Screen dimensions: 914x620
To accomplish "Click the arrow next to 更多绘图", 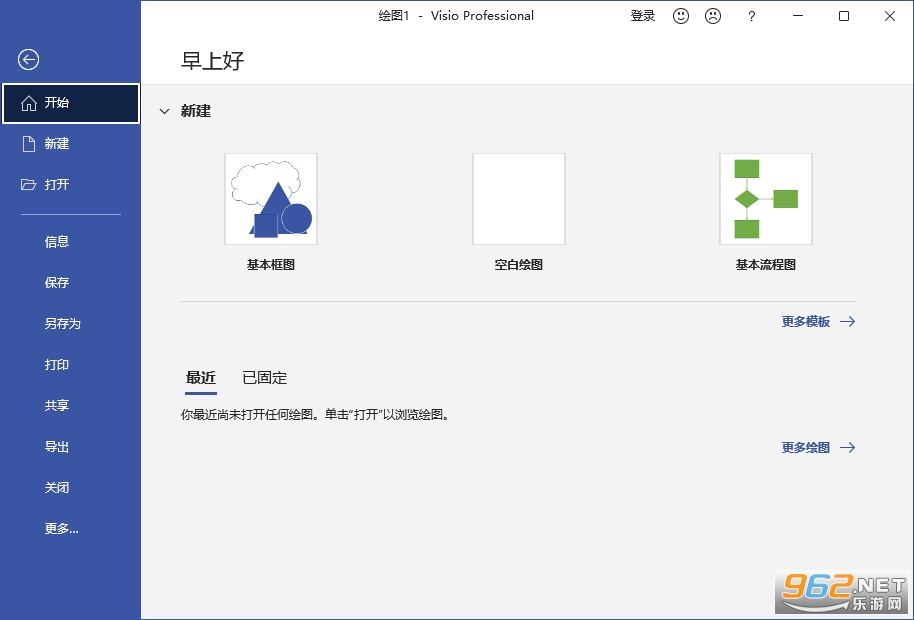I will point(848,448).
